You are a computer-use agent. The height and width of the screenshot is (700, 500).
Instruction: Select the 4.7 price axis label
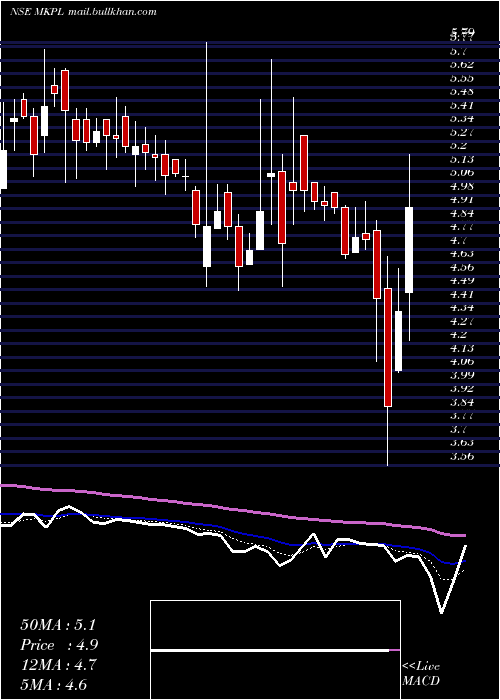[458, 240]
